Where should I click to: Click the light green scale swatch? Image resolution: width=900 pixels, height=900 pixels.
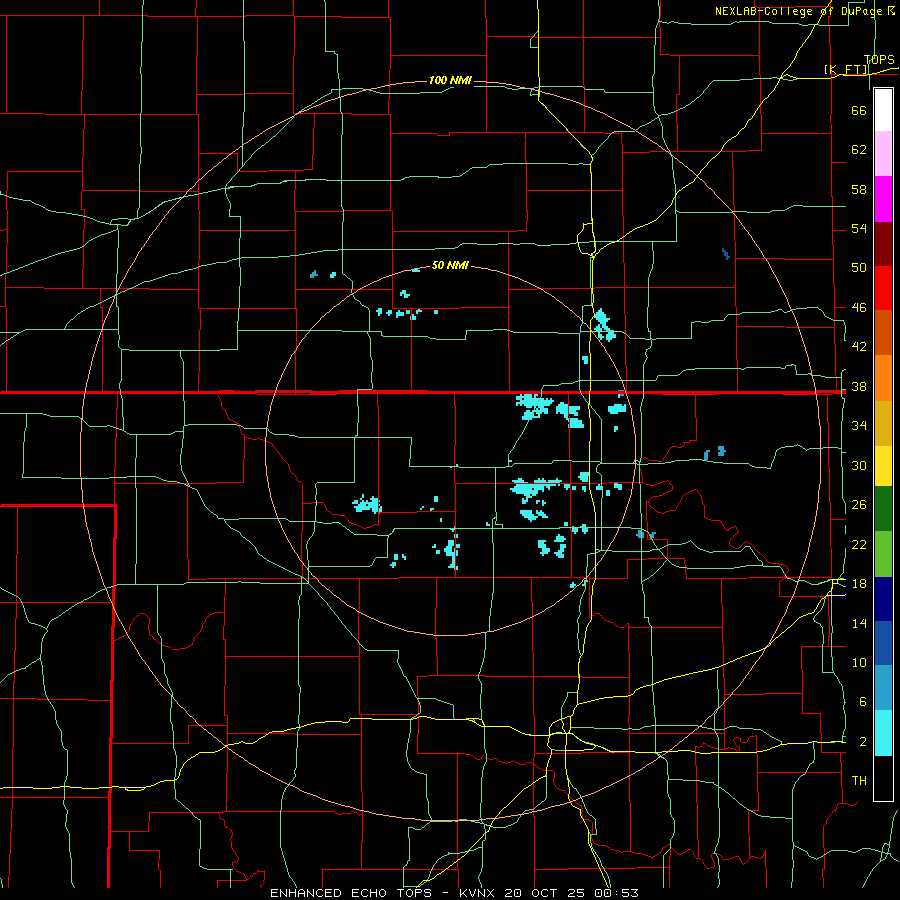click(x=883, y=554)
